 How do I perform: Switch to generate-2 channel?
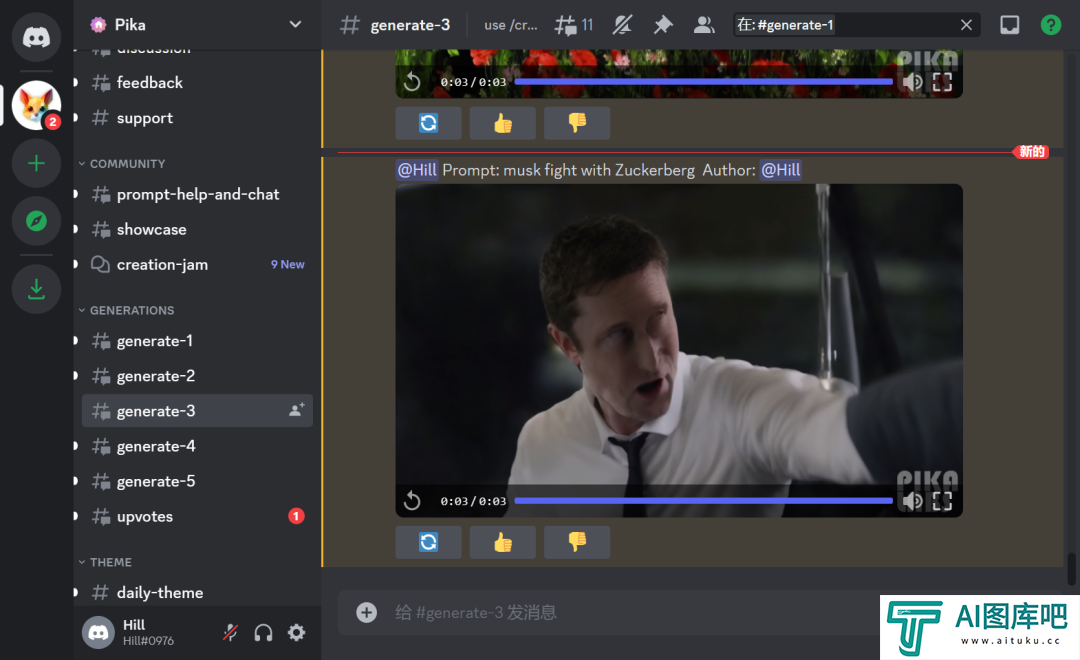click(x=197, y=376)
